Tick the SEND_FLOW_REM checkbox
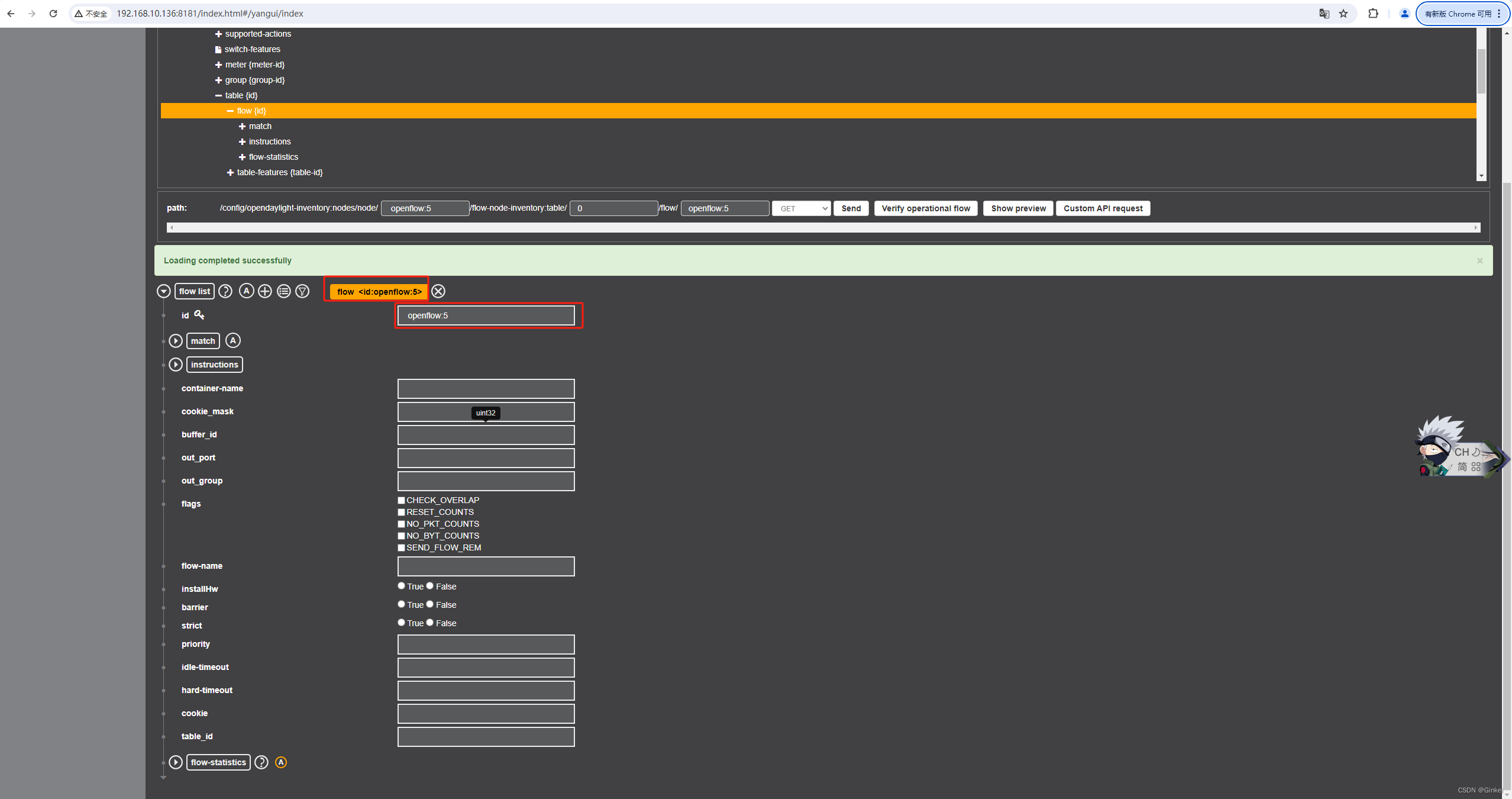1512x799 pixels. click(x=402, y=547)
